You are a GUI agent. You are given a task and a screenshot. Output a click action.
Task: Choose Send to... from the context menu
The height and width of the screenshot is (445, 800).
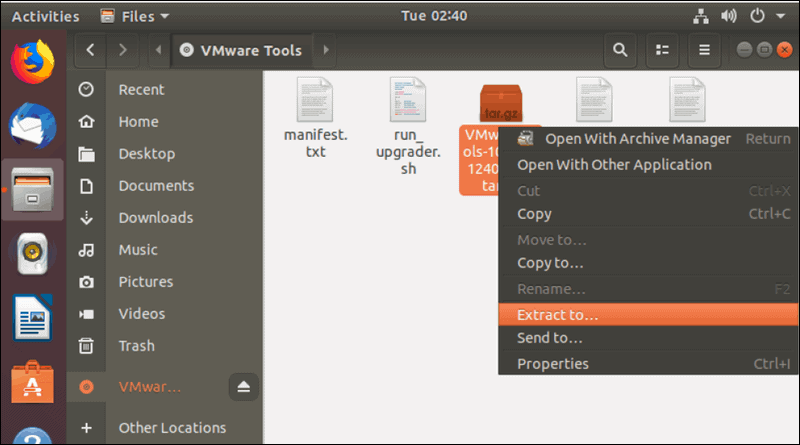tap(648, 338)
